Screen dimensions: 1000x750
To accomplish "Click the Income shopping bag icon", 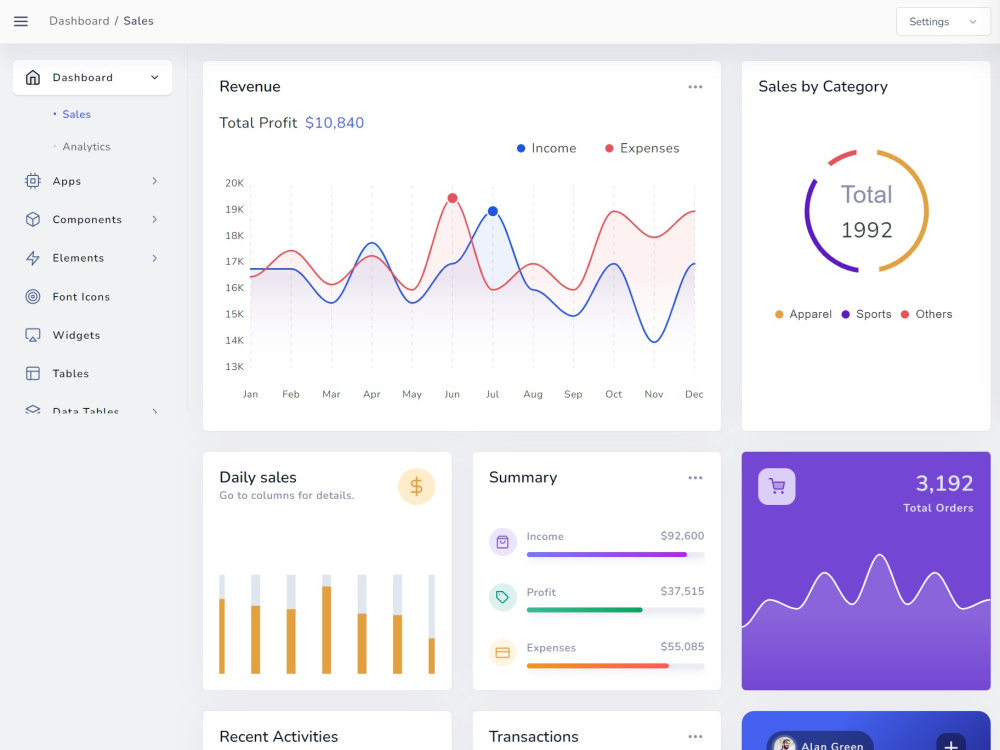I will tap(503, 542).
